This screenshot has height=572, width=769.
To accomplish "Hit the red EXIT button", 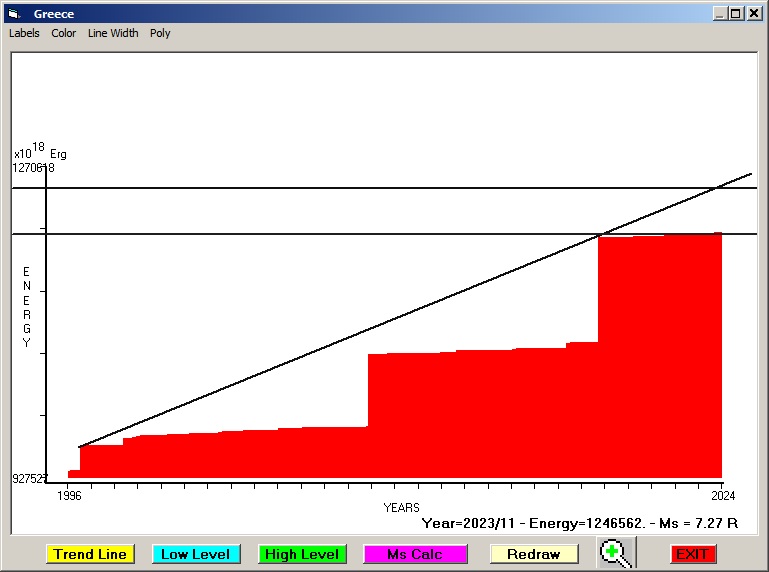I will point(692,554).
